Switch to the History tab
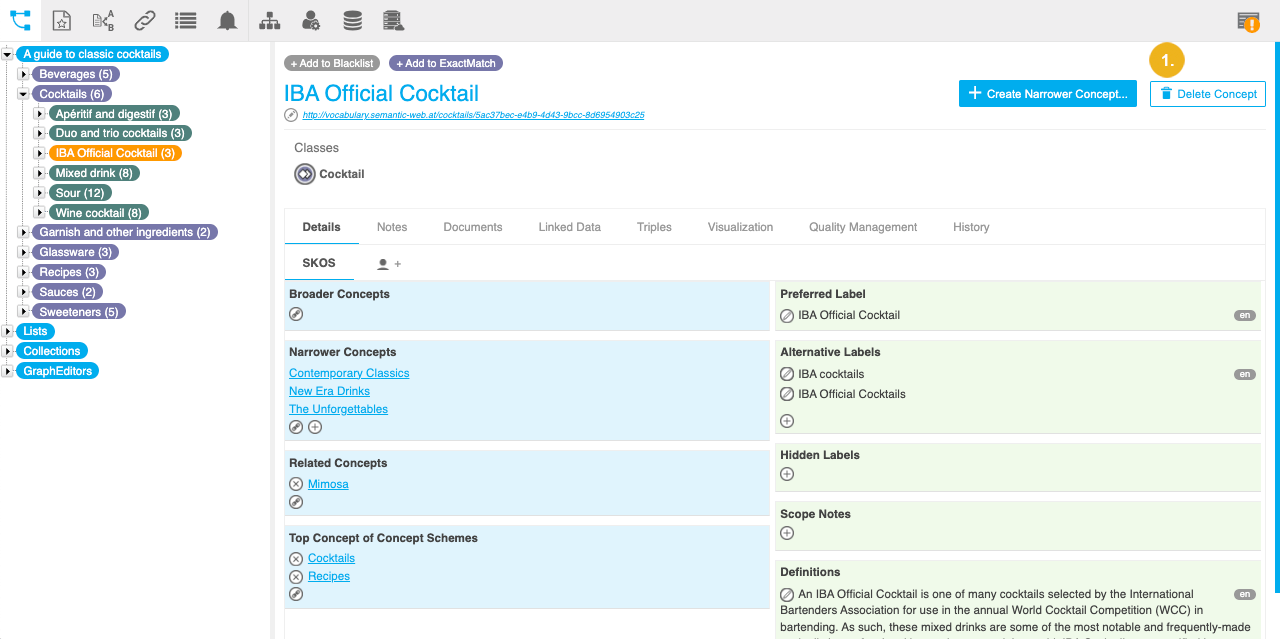The height and width of the screenshot is (639, 1280). [971, 227]
